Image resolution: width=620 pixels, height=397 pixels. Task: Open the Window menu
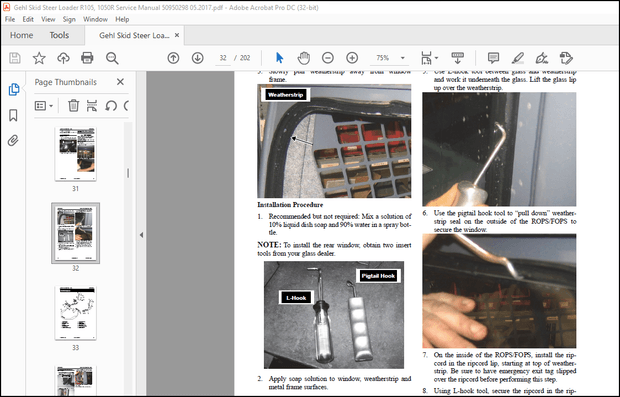[x=95, y=19]
